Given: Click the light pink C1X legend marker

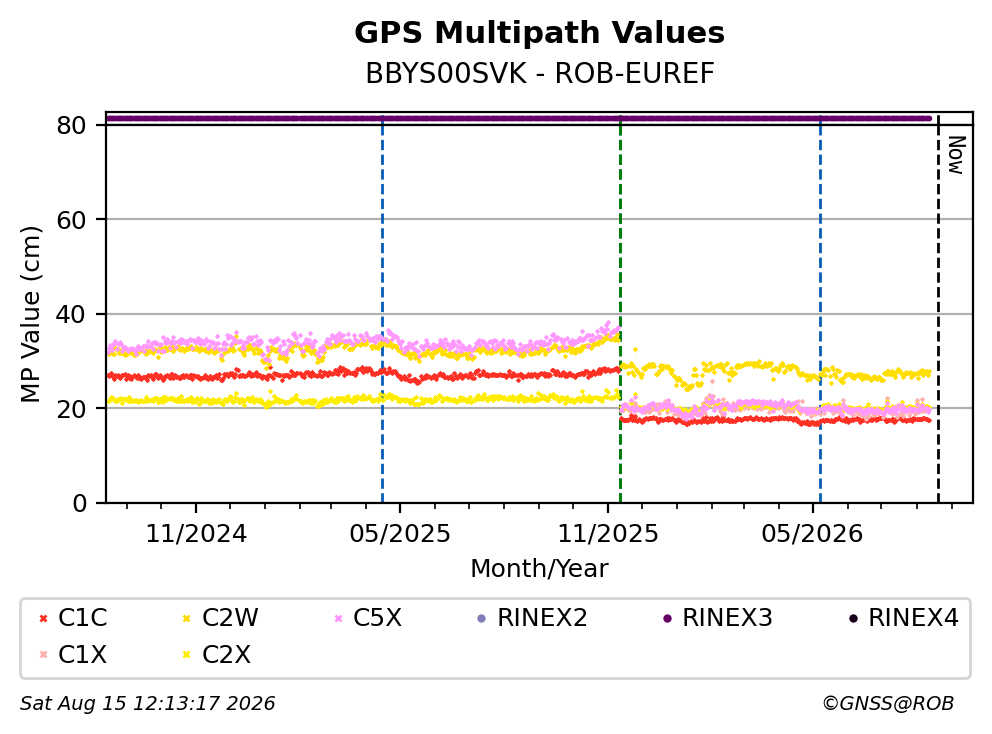Looking at the screenshot, I should pos(44,654).
